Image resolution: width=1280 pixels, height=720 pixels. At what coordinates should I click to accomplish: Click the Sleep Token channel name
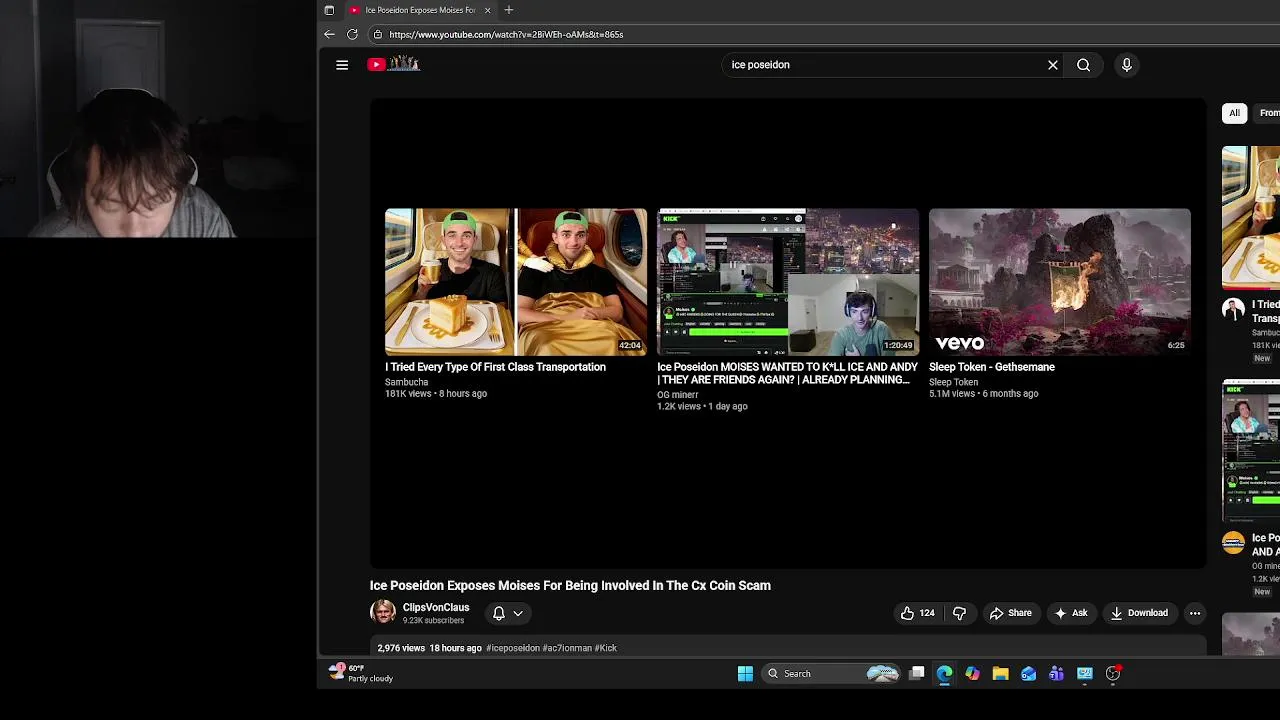(953, 382)
